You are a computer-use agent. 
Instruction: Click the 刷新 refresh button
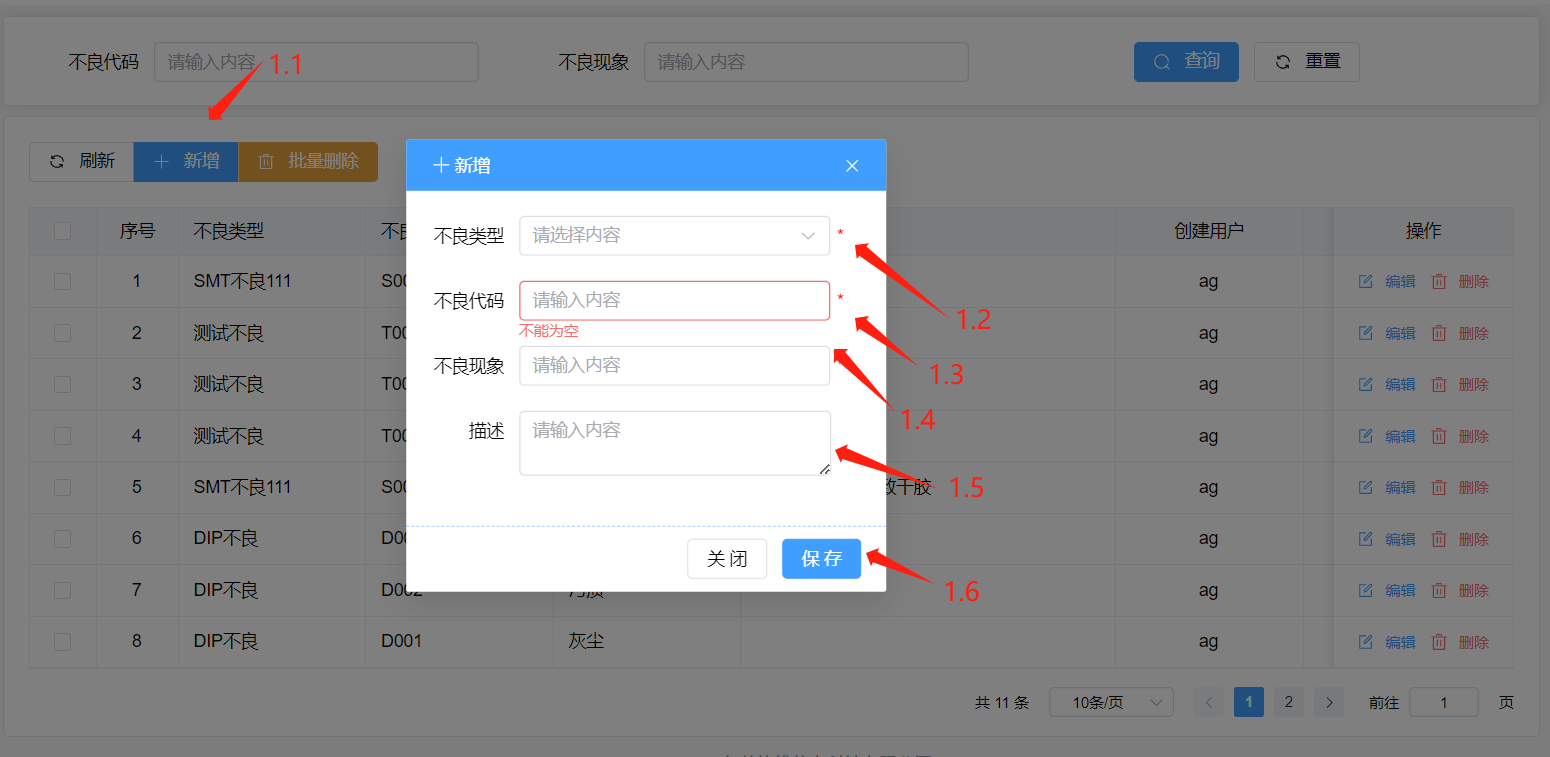tap(82, 161)
